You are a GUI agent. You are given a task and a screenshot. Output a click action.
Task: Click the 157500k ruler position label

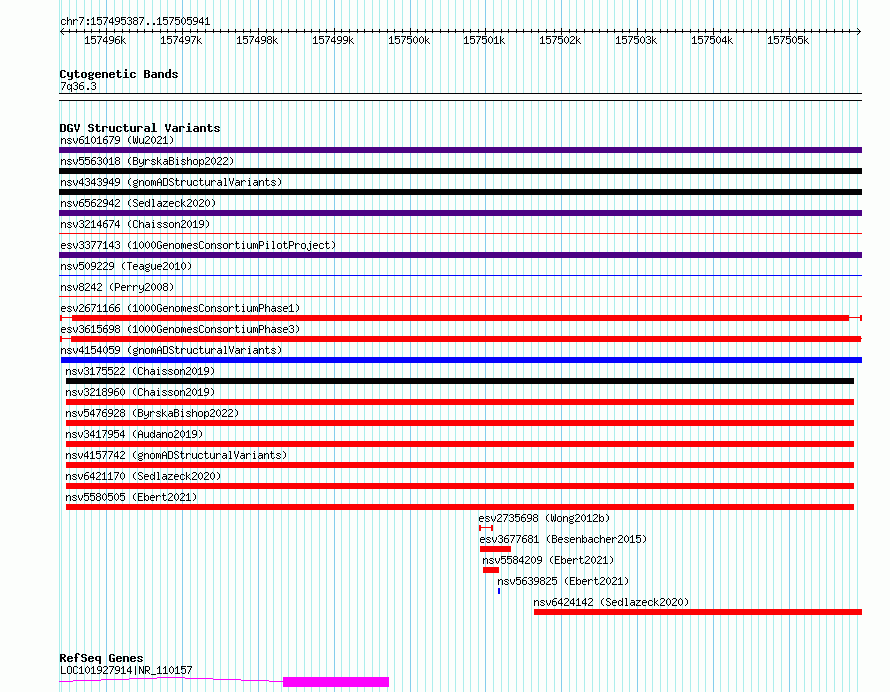[409, 40]
